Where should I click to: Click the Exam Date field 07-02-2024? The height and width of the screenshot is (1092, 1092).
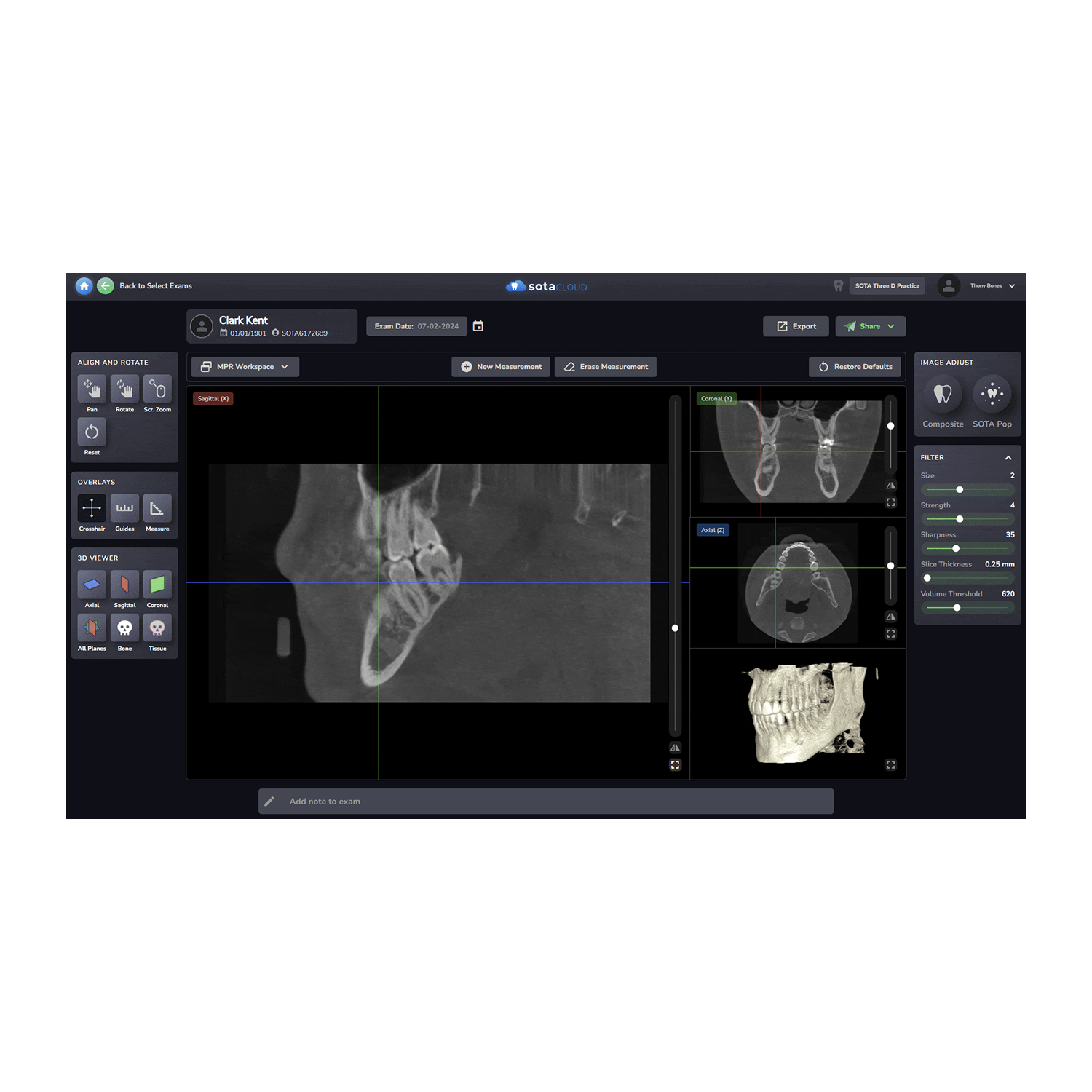point(416,326)
